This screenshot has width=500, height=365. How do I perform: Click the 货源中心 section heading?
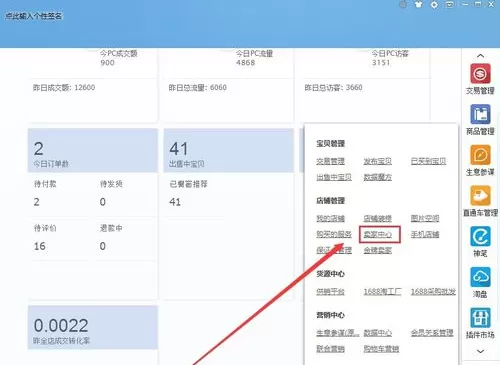[x=330, y=274]
